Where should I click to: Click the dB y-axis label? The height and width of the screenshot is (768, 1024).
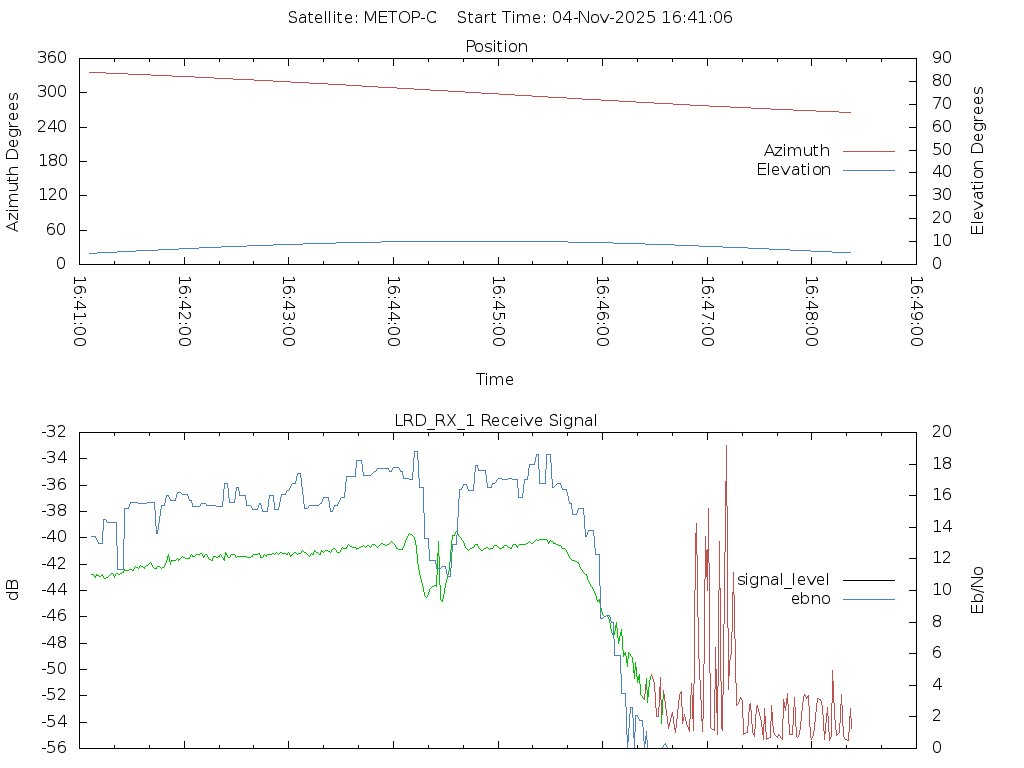pyautogui.click(x=14, y=589)
